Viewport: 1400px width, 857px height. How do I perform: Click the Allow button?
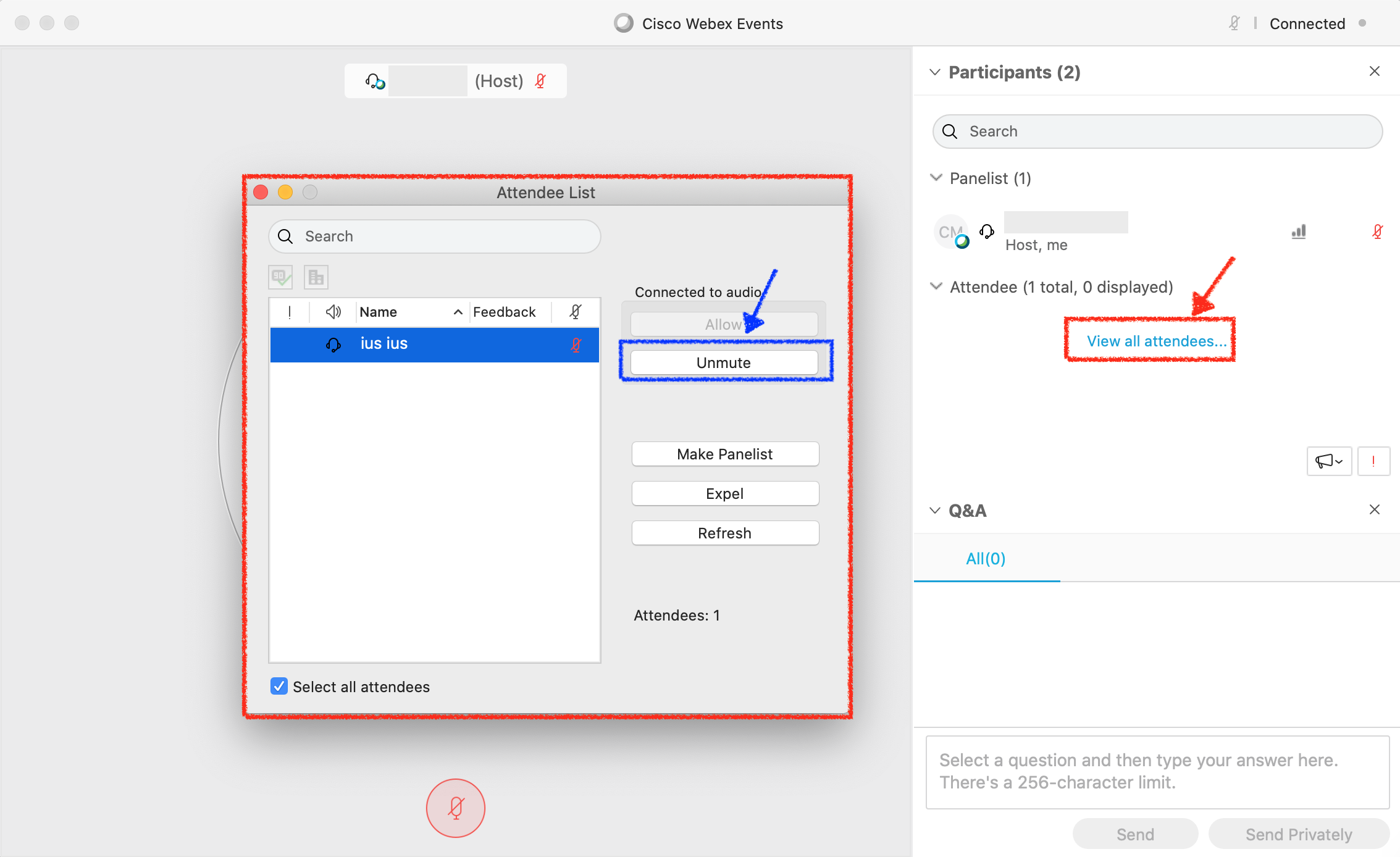pos(724,324)
